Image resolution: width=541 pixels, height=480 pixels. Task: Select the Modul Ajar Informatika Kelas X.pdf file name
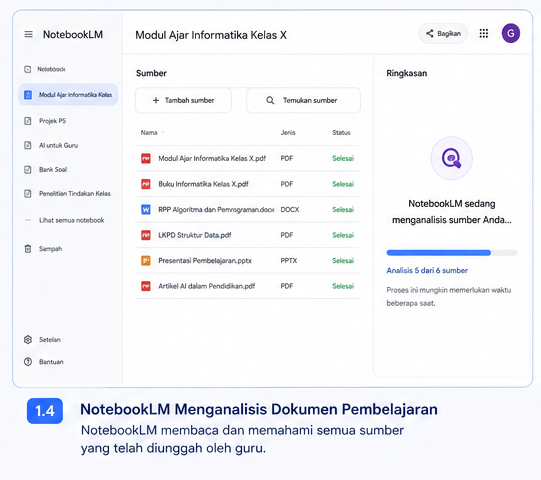click(x=212, y=158)
